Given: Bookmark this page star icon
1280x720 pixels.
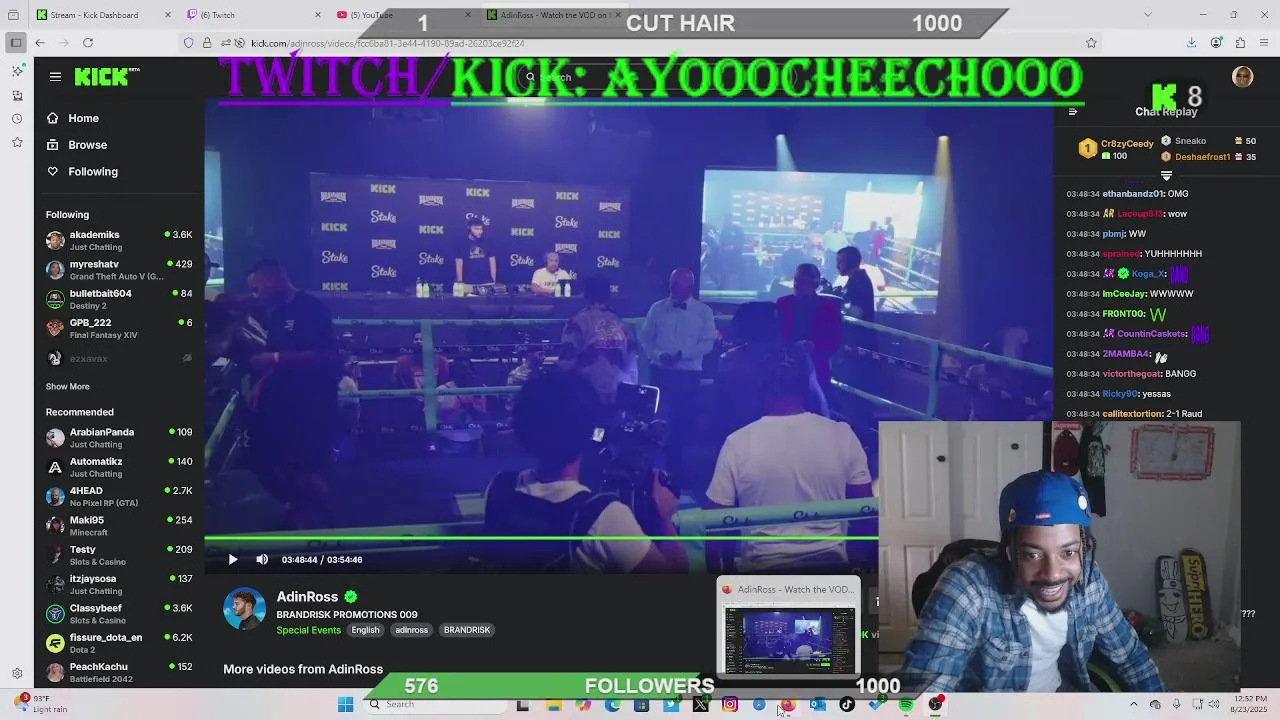Looking at the screenshot, I should tap(1091, 43).
